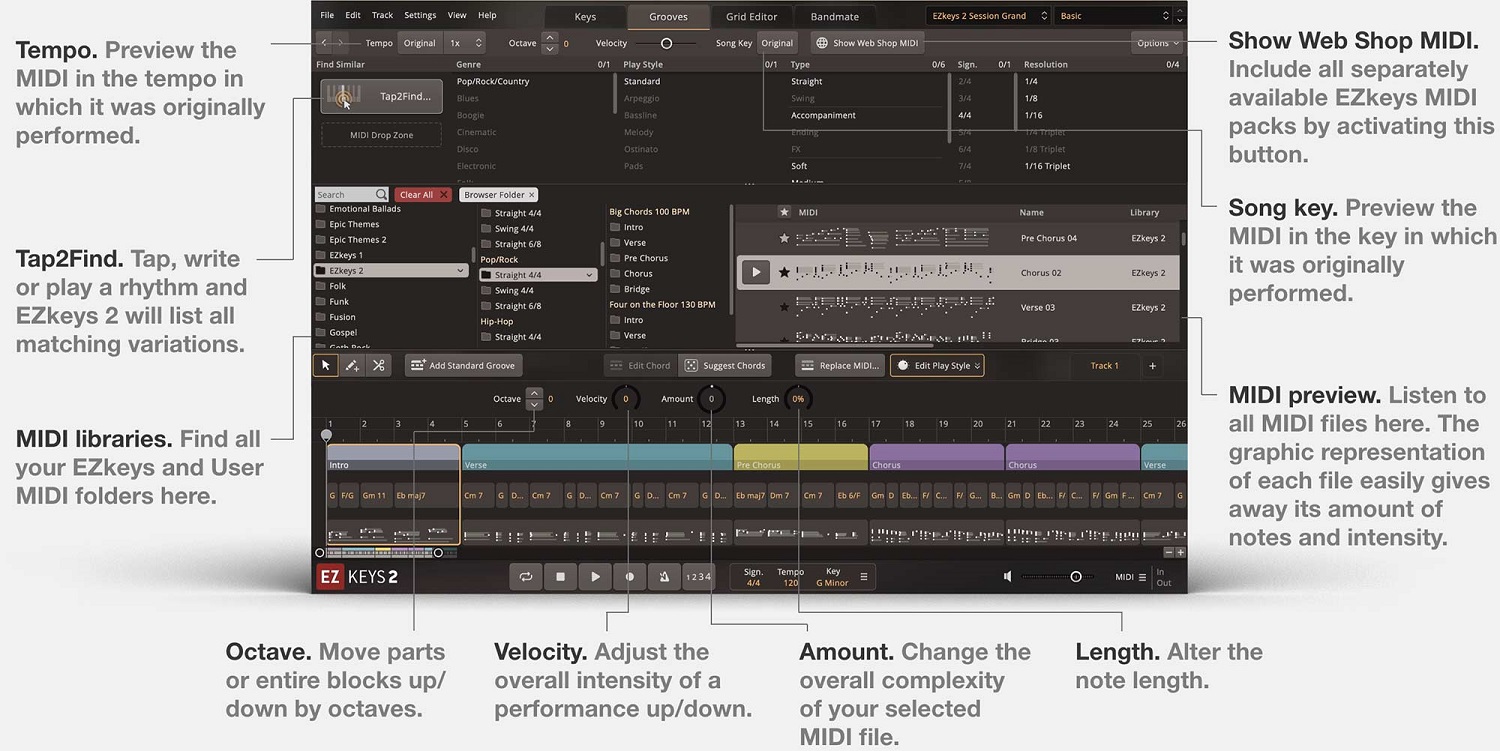Toggle the Straight type filter

click(x=807, y=81)
